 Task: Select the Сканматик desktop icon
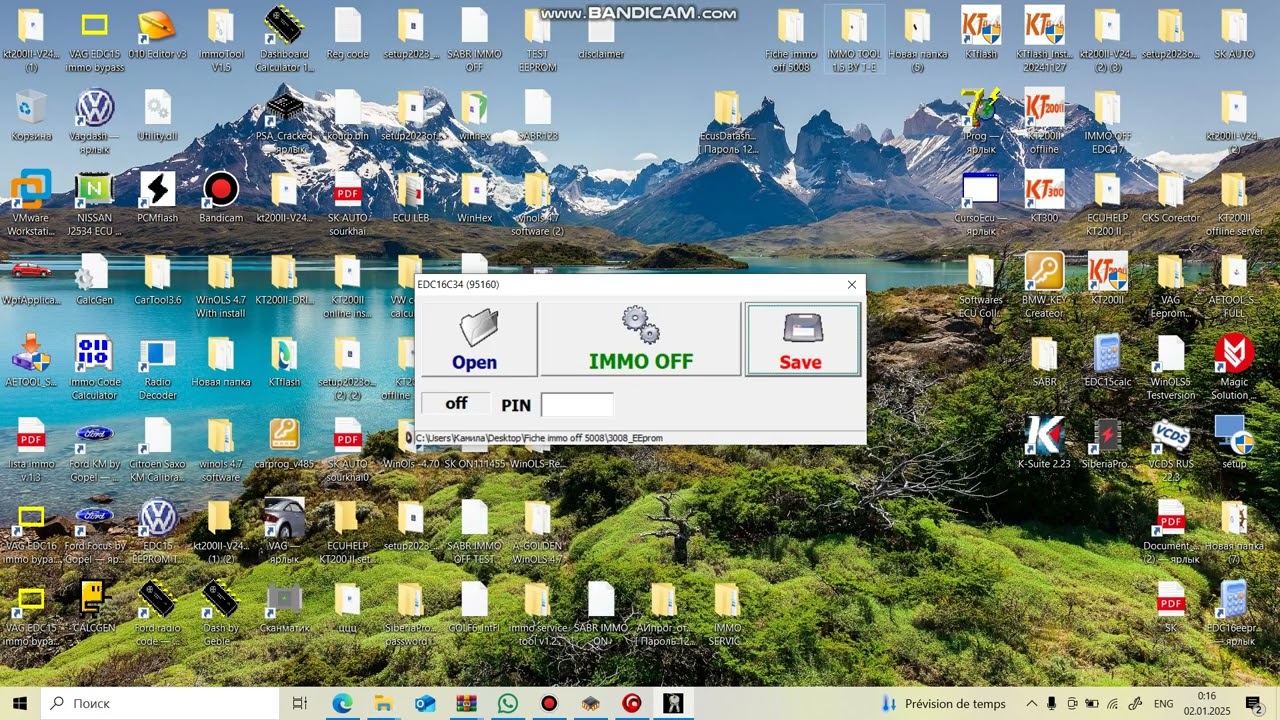285,608
